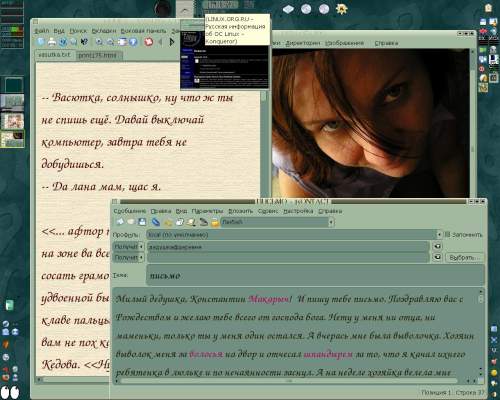Screen dimensions: 500x400
Task: Click address book button beside second recipient
Action: point(437,257)
